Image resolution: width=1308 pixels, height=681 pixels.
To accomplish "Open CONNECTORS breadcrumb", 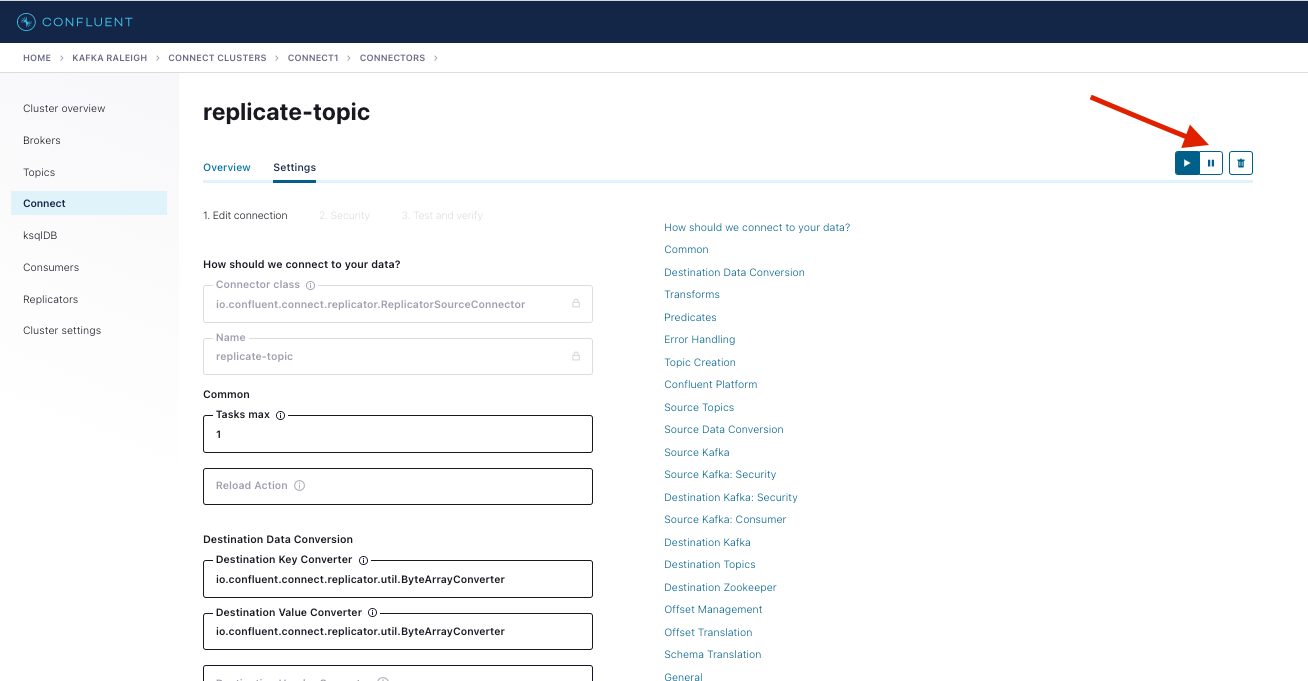I will point(392,58).
